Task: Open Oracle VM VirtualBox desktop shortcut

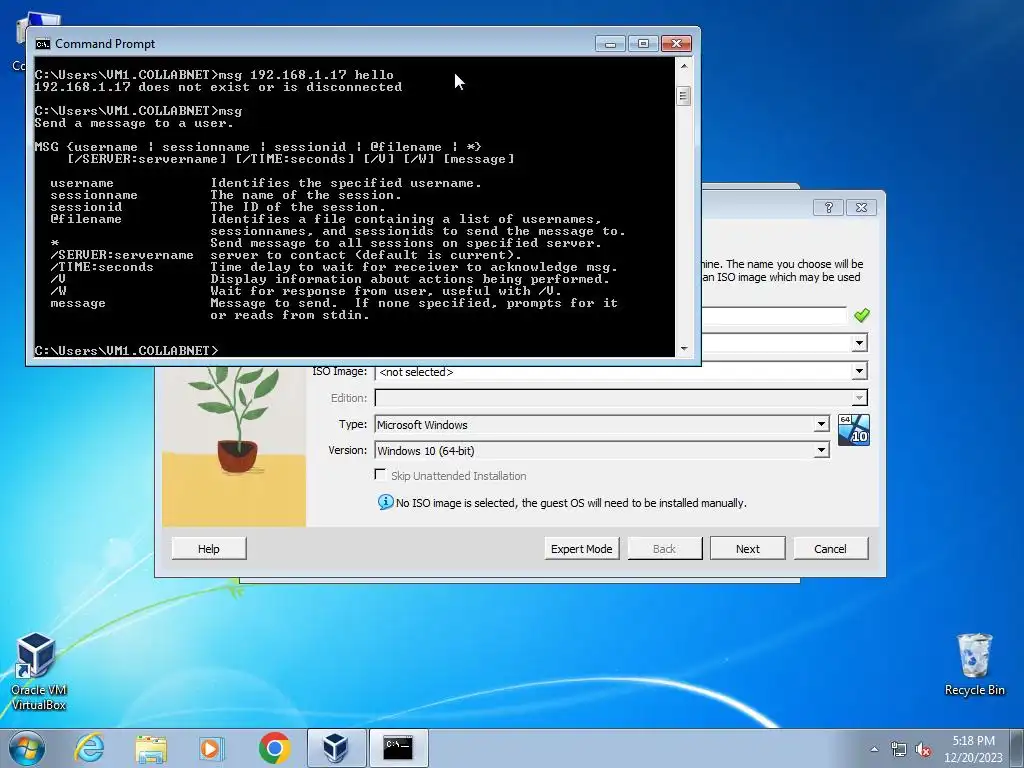Action: click(x=38, y=671)
